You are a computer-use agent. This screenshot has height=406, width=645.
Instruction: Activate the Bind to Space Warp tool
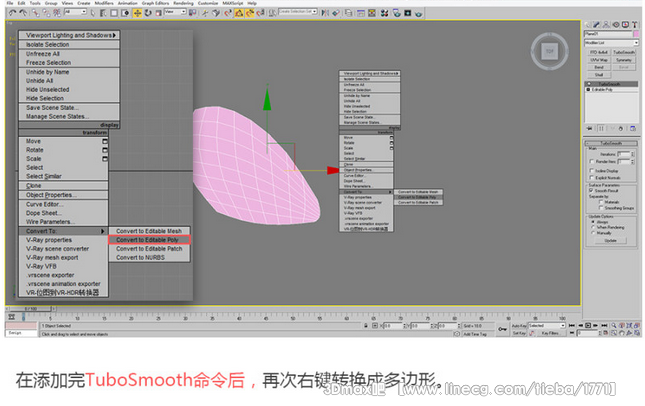(56, 13)
